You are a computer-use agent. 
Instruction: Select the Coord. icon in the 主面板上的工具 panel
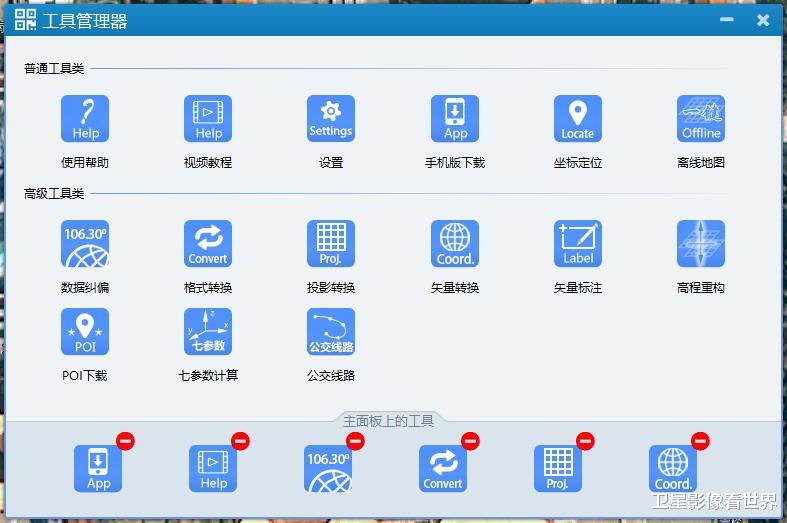click(x=673, y=468)
